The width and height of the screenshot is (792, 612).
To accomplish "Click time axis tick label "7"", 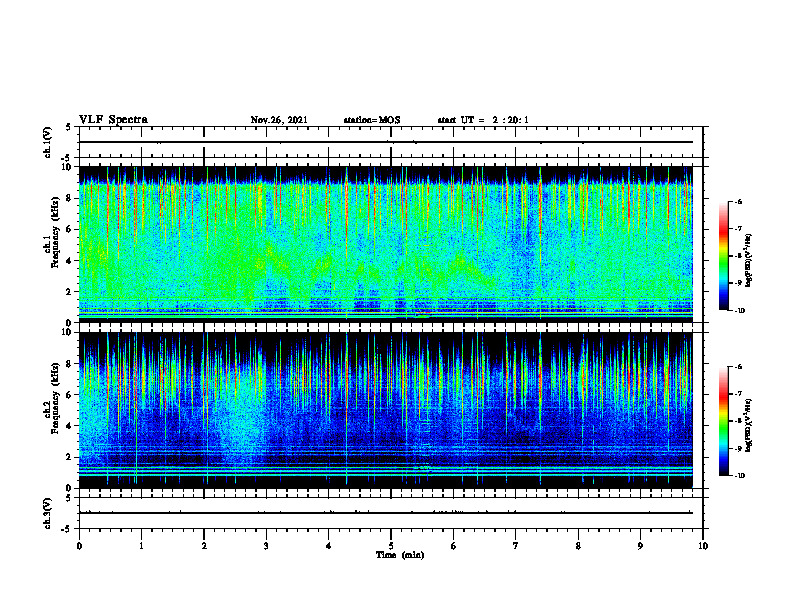I will pos(516,546).
